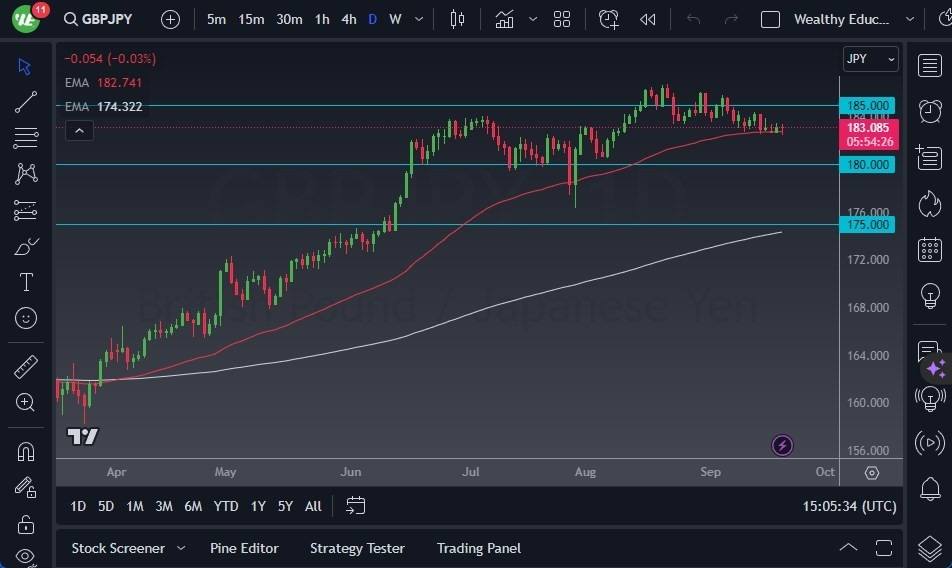This screenshot has height=568, width=952.
Task: Select the Text annotation tool
Action: pyautogui.click(x=26, y=282)
